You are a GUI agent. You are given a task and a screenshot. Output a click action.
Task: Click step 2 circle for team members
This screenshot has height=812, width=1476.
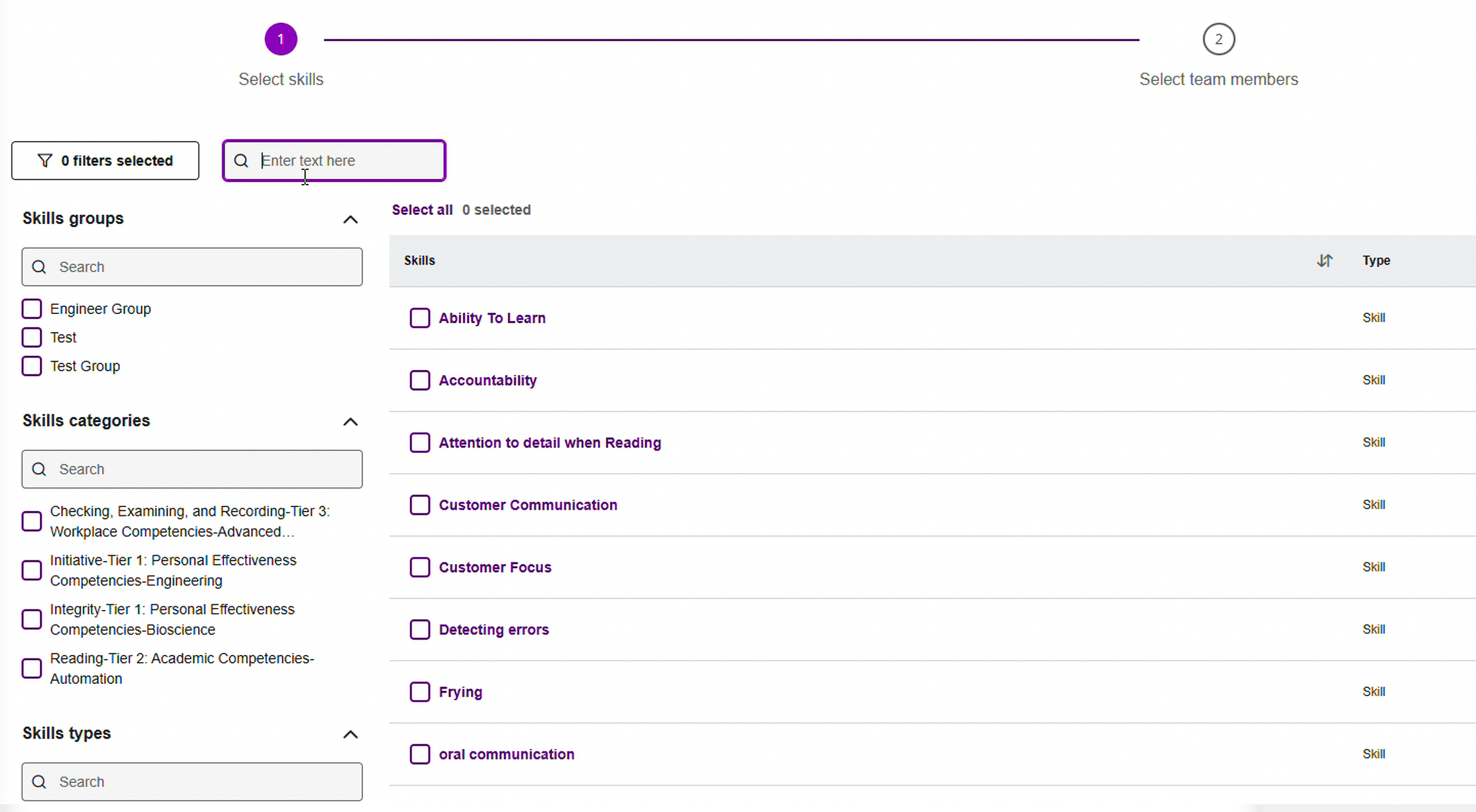[1218, 39]
